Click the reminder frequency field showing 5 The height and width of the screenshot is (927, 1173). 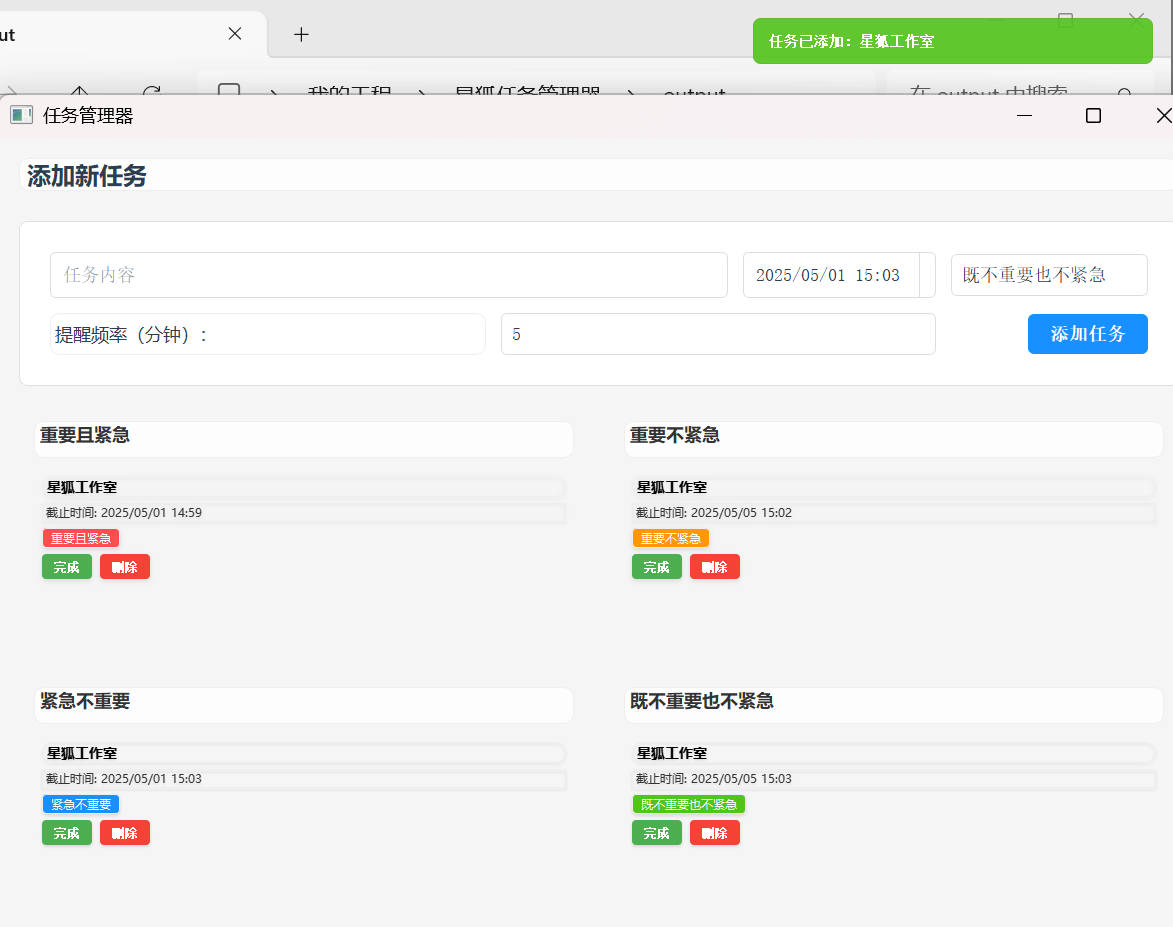pos(717,334)
